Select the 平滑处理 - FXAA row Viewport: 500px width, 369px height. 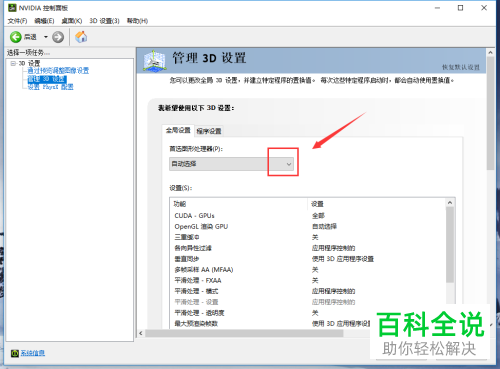pos(308,280)
